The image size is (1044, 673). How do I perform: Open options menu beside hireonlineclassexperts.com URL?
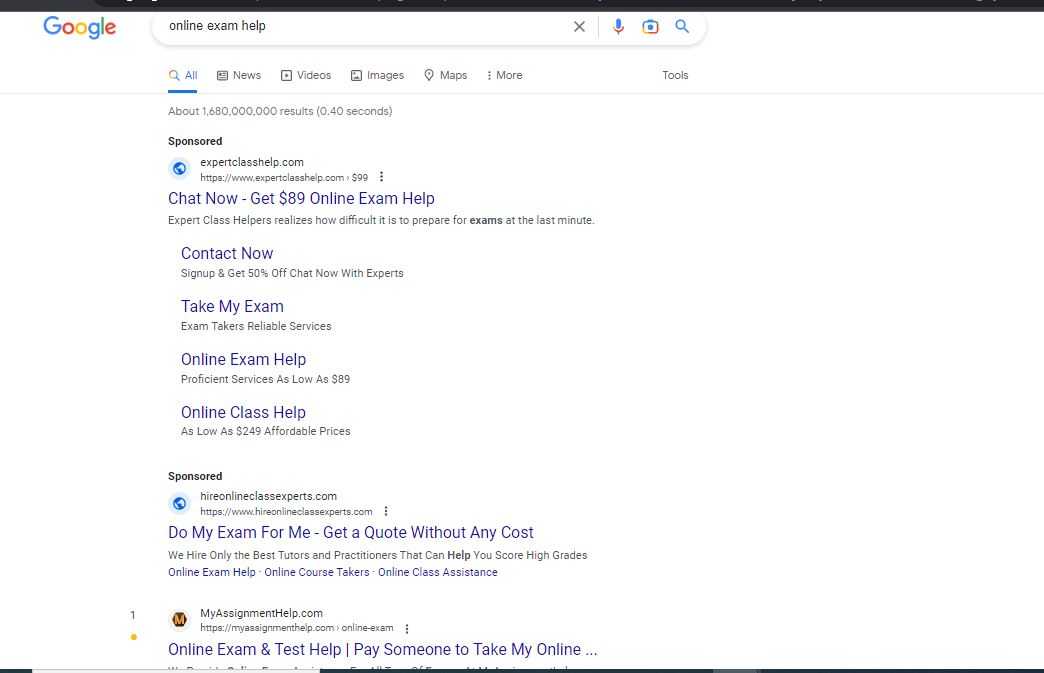pyautogui.click(x=386, y=511)
